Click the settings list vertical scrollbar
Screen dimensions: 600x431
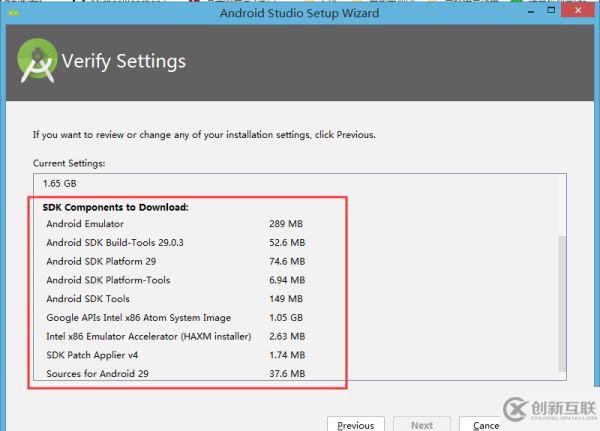(562, 304)
